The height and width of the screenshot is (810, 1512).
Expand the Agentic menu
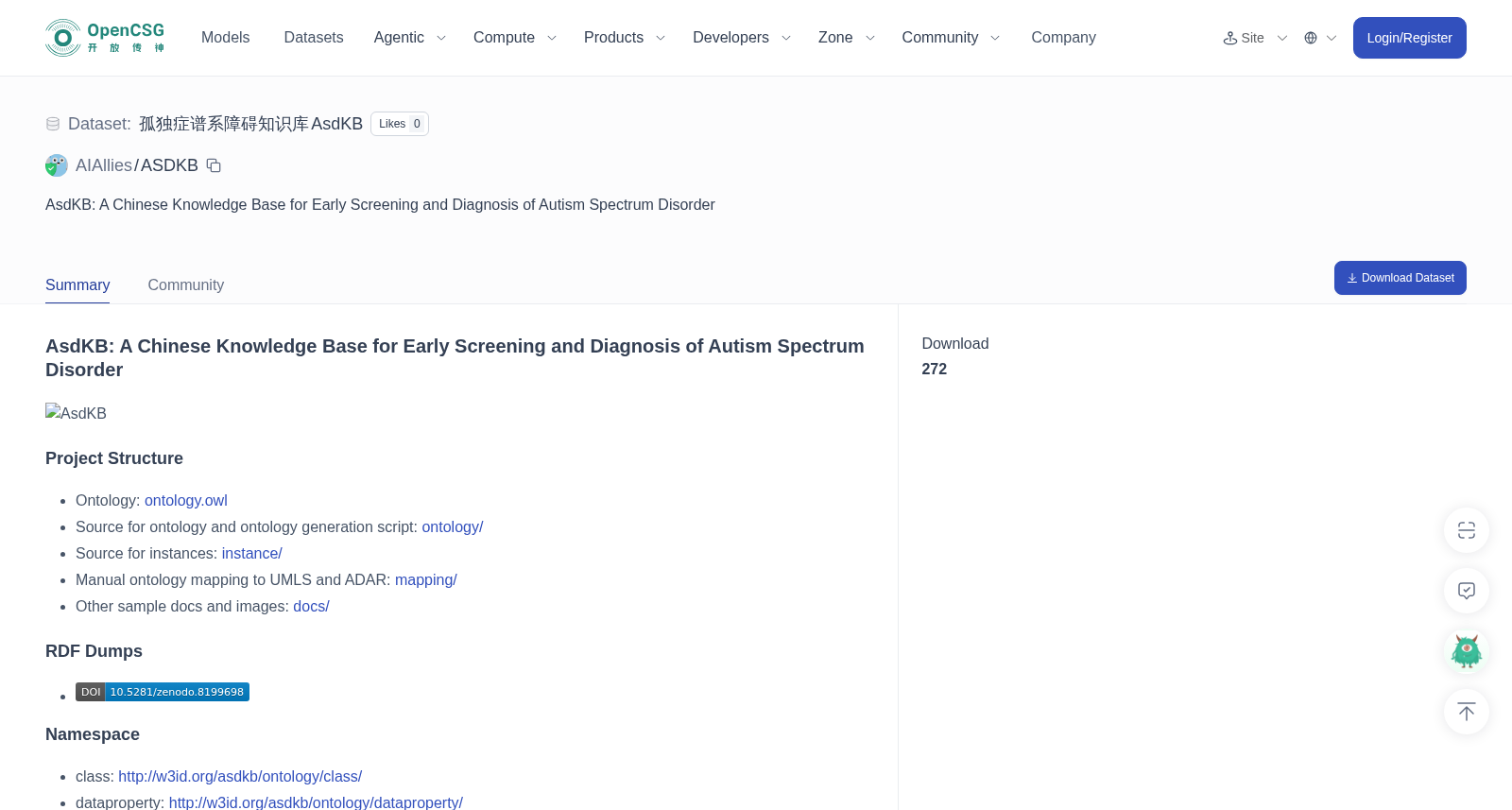409,38
